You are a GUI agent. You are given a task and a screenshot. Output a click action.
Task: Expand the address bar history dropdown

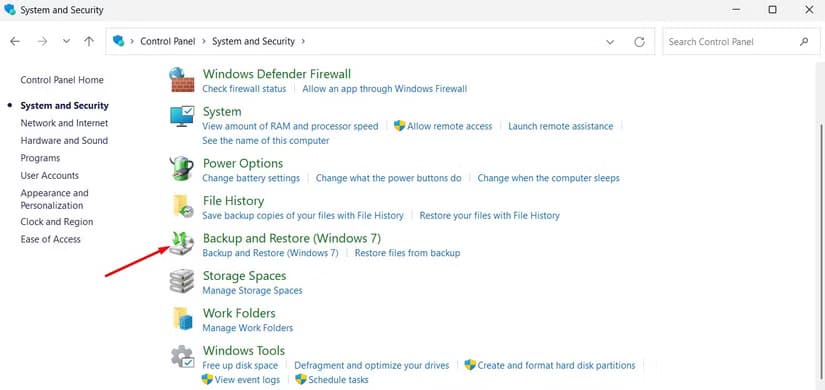click(x=610, y=42)
